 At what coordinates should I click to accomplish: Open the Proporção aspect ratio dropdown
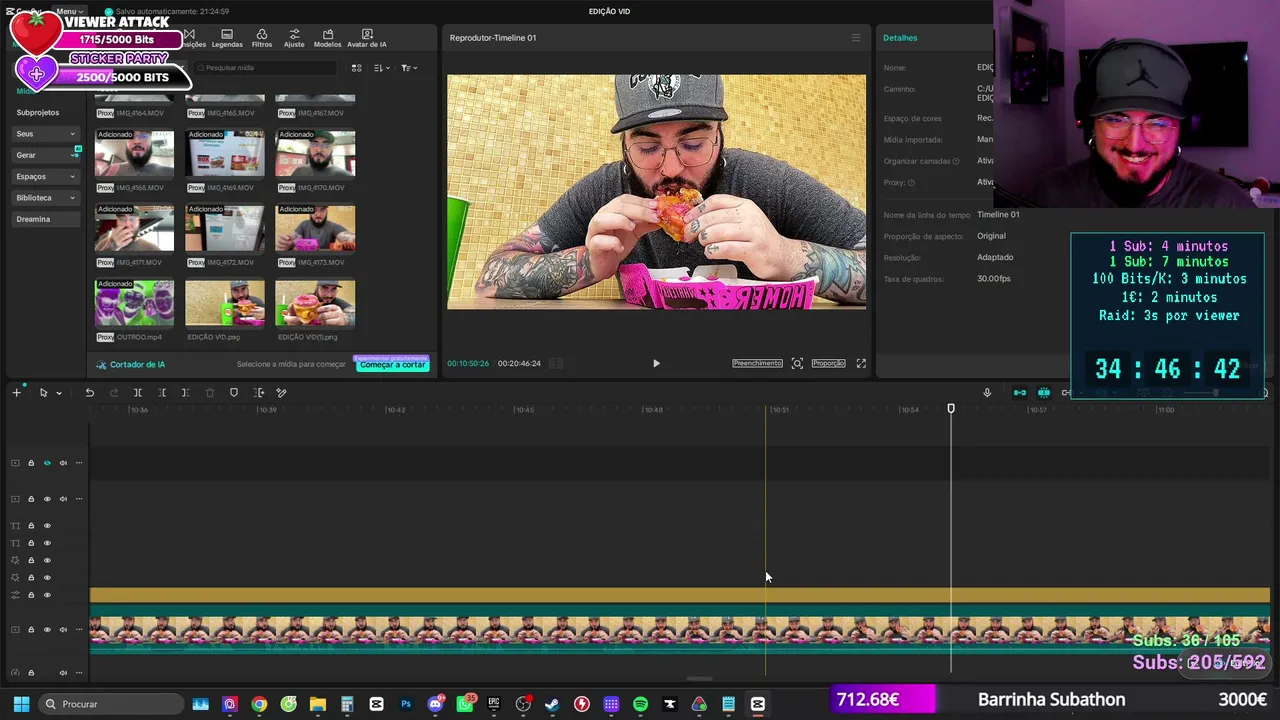(828, 363)
